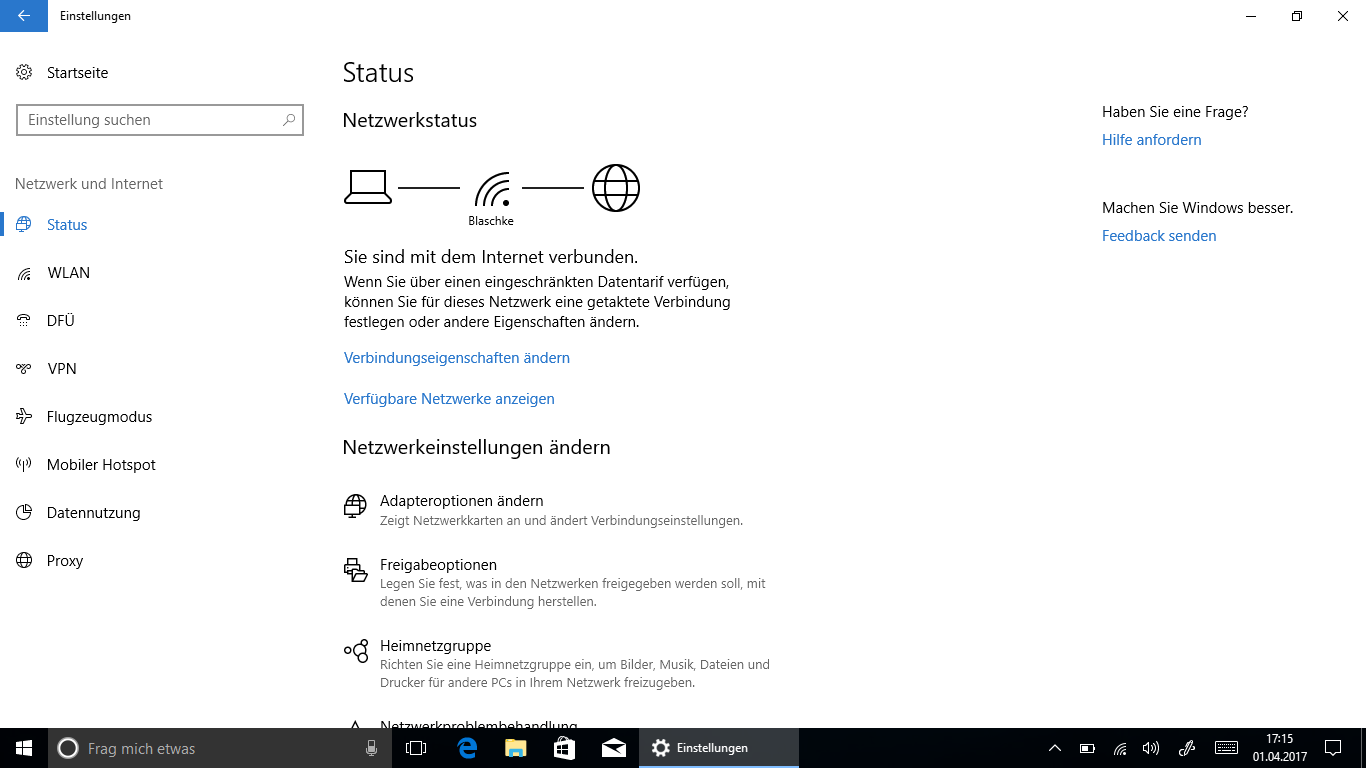Open the Datennutzung chart icon

click(25, 513)
